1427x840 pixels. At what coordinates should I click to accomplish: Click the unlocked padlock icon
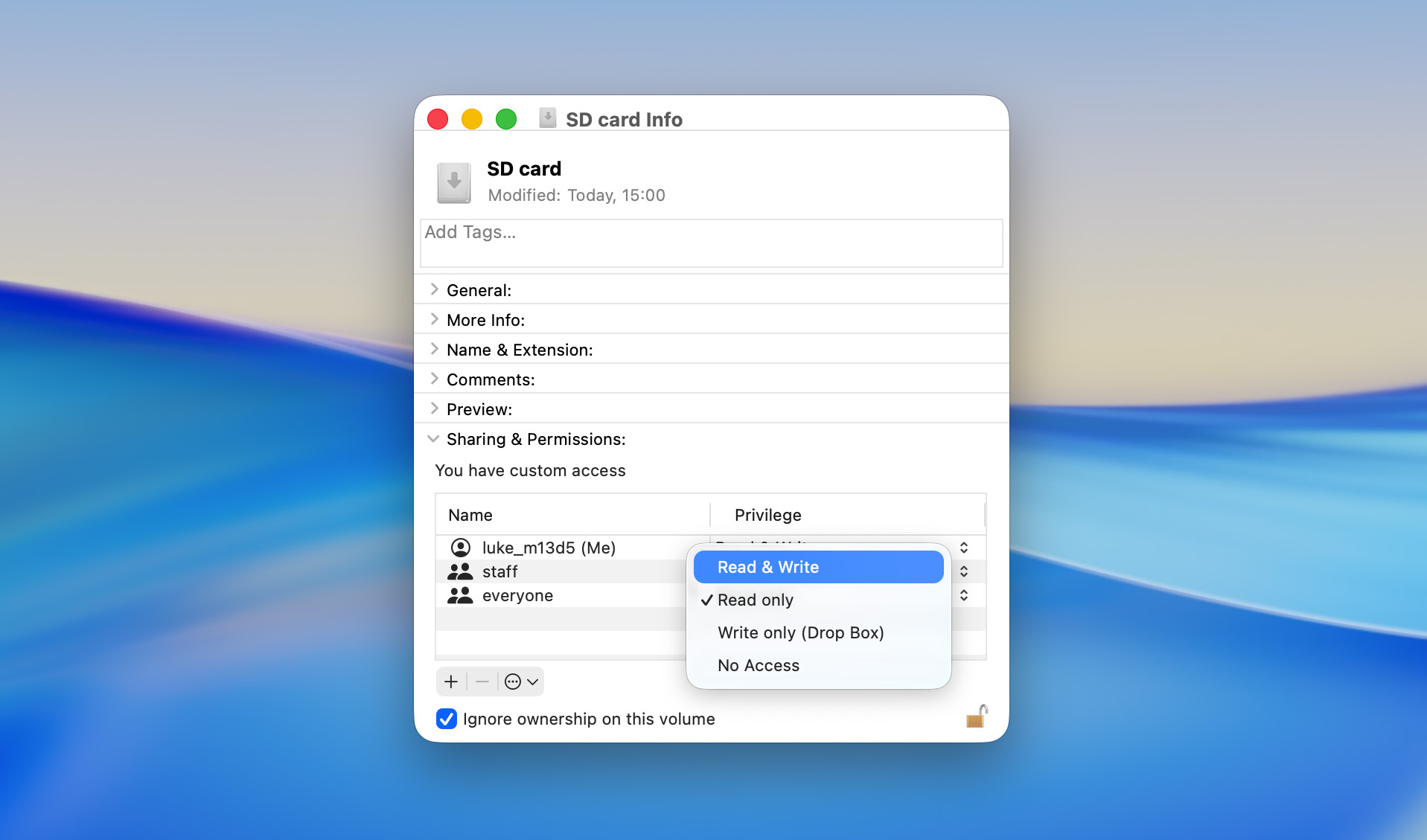click(x=977, y=716)
